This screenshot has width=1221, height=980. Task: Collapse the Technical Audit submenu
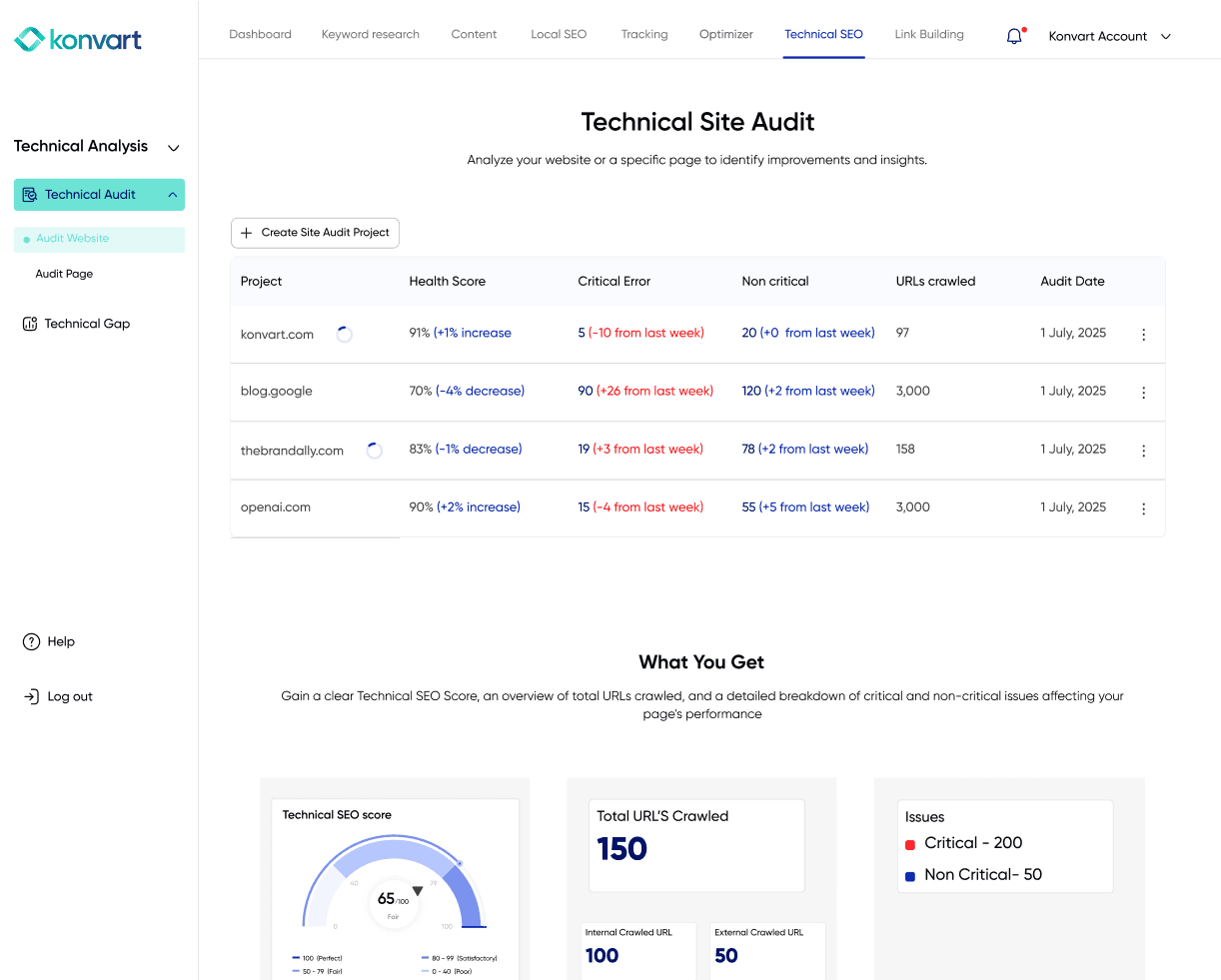tap(172, 194)
